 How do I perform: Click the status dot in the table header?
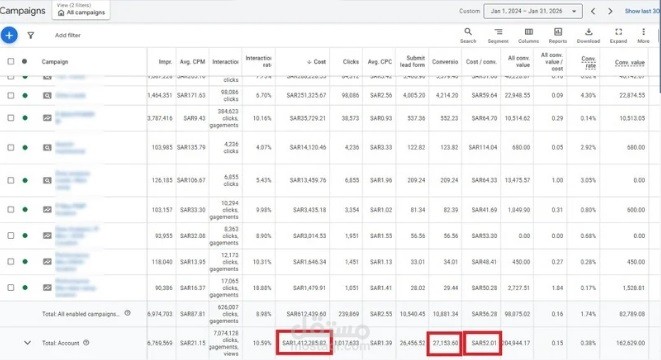(24, 62)
